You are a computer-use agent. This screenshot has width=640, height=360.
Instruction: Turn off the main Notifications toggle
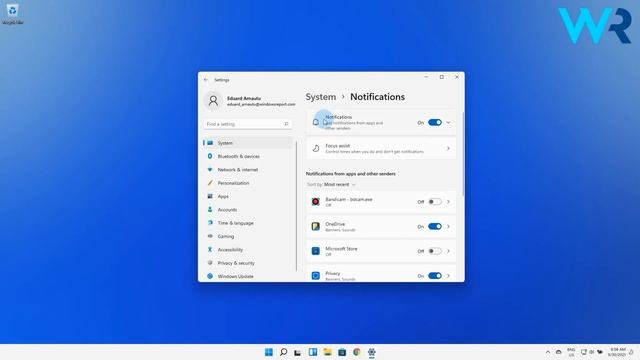pos(435,122)
